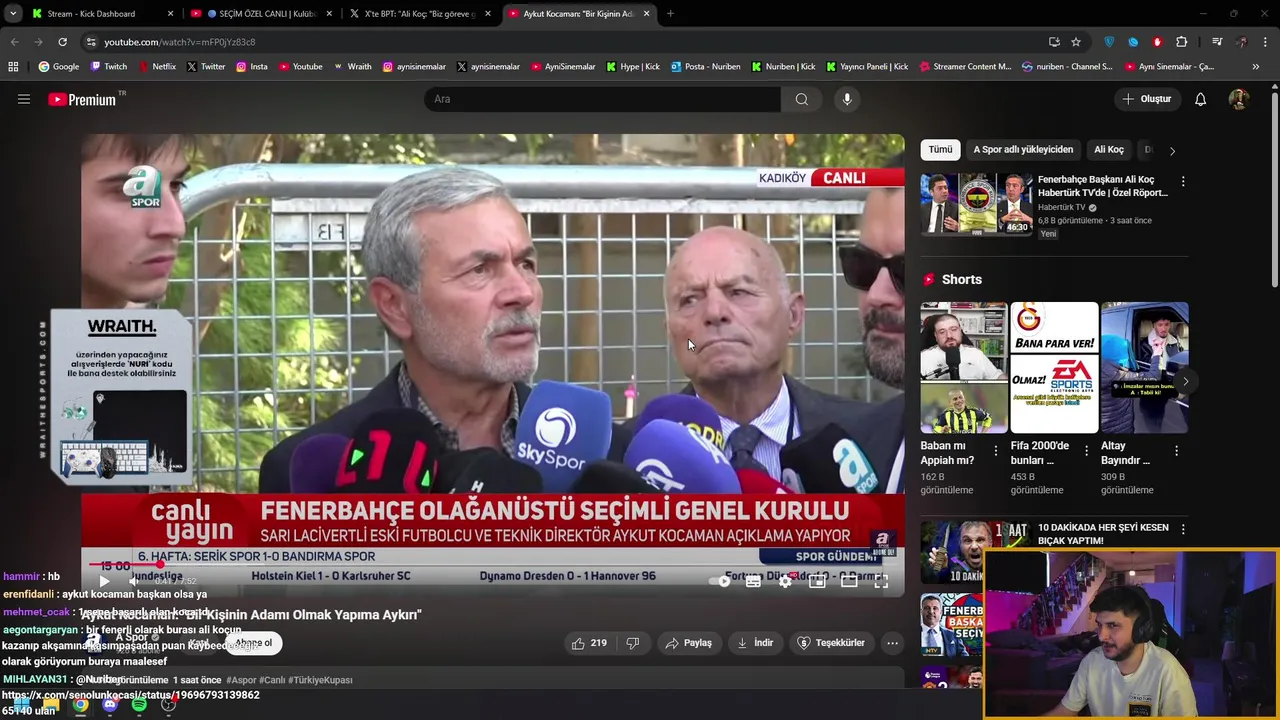The width and height of the screenshot is (1280, 720).
Task: Open the Netflix bookmark
Action: tap(157, 67)
